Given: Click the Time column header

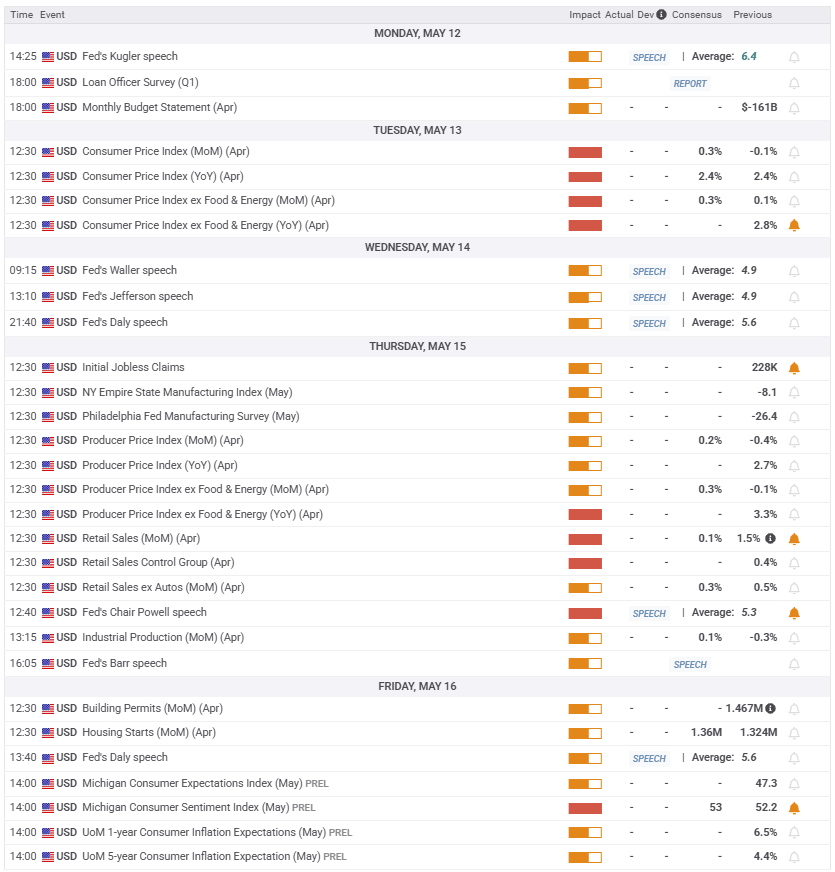Looking at the screenshot, I should (x=22, y=14).
